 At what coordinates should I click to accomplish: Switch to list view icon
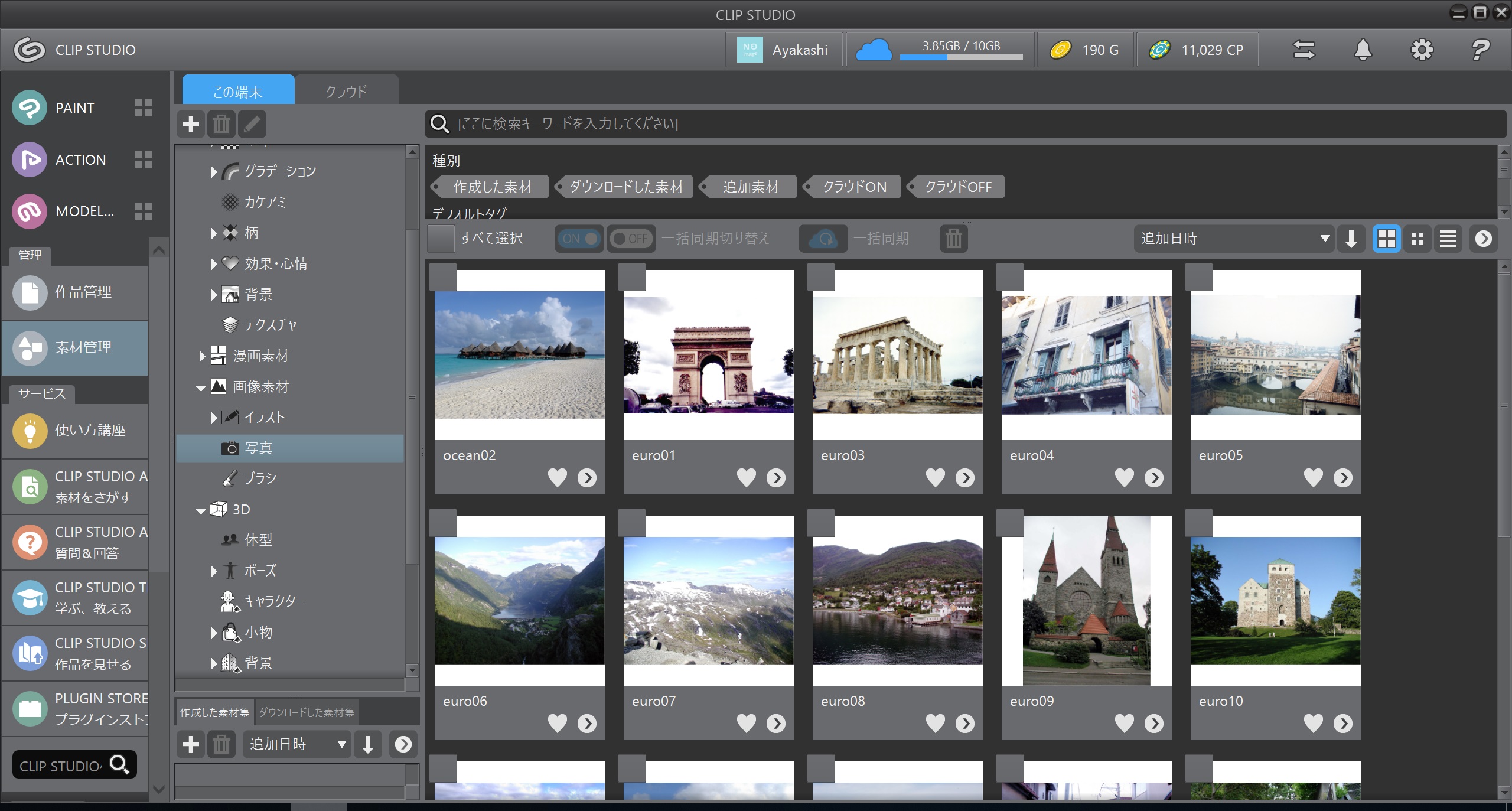tap(1448, 239)
